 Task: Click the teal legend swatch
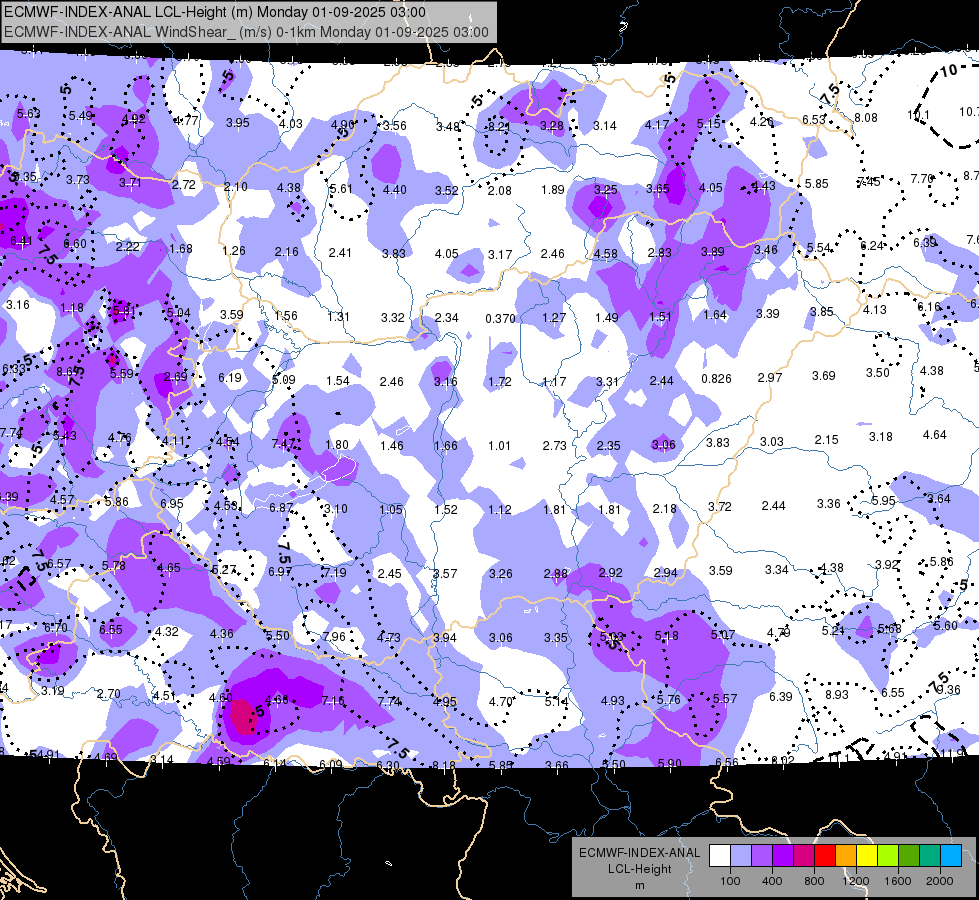tap(930, 856)
